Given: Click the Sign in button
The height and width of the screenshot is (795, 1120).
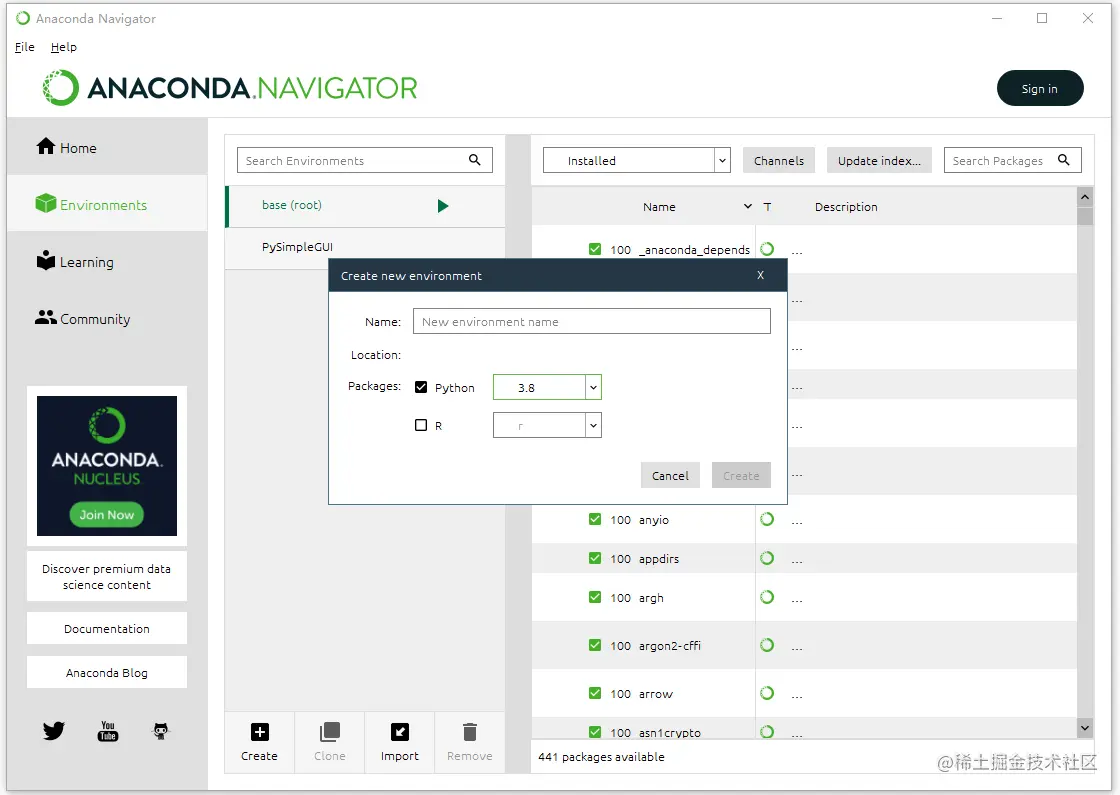Looking at the screenshot, I should point(1040,89).
